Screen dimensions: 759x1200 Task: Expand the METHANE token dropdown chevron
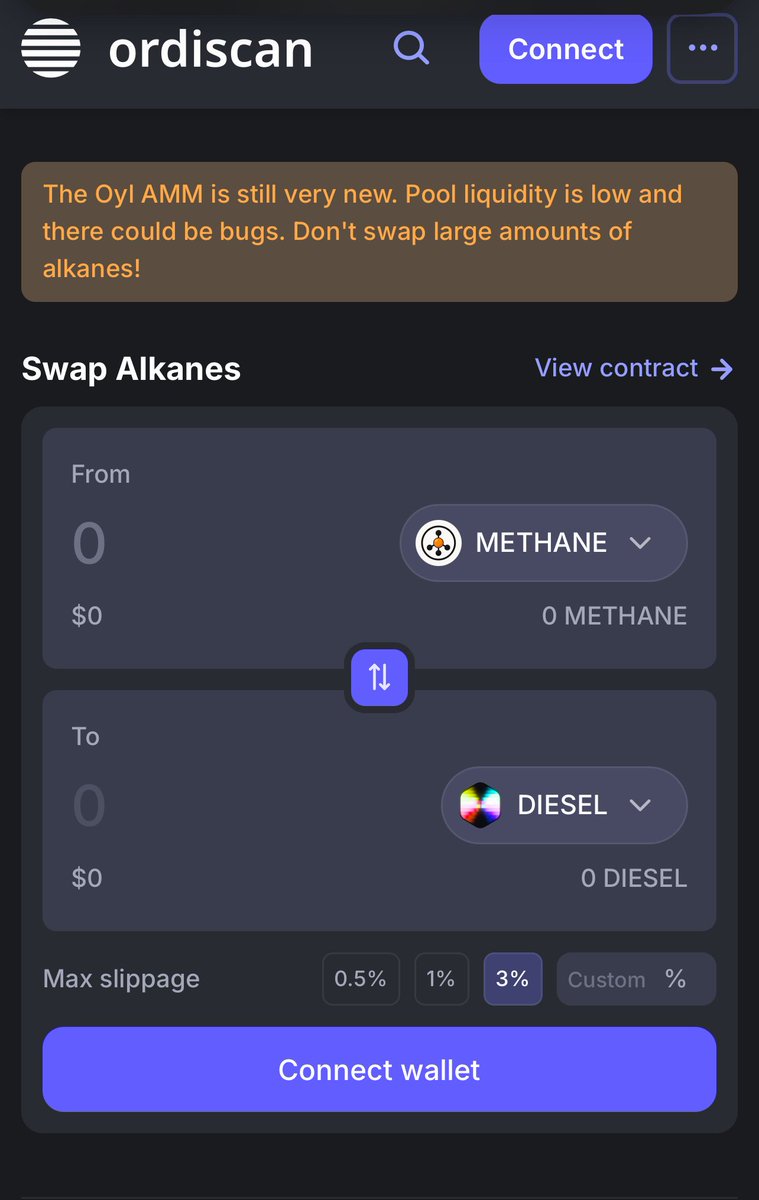640,543
